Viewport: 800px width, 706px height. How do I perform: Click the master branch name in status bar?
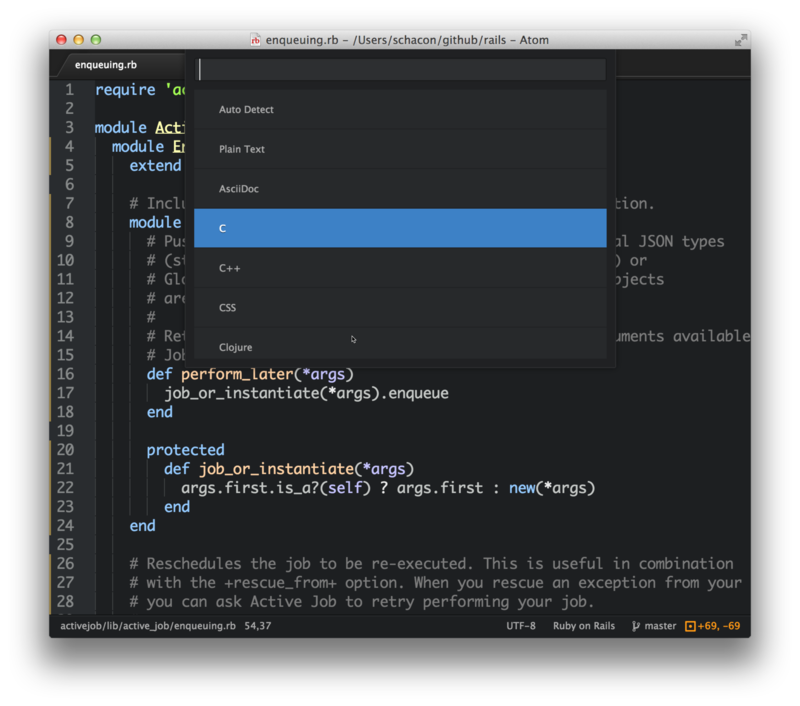tap(660, 627)
